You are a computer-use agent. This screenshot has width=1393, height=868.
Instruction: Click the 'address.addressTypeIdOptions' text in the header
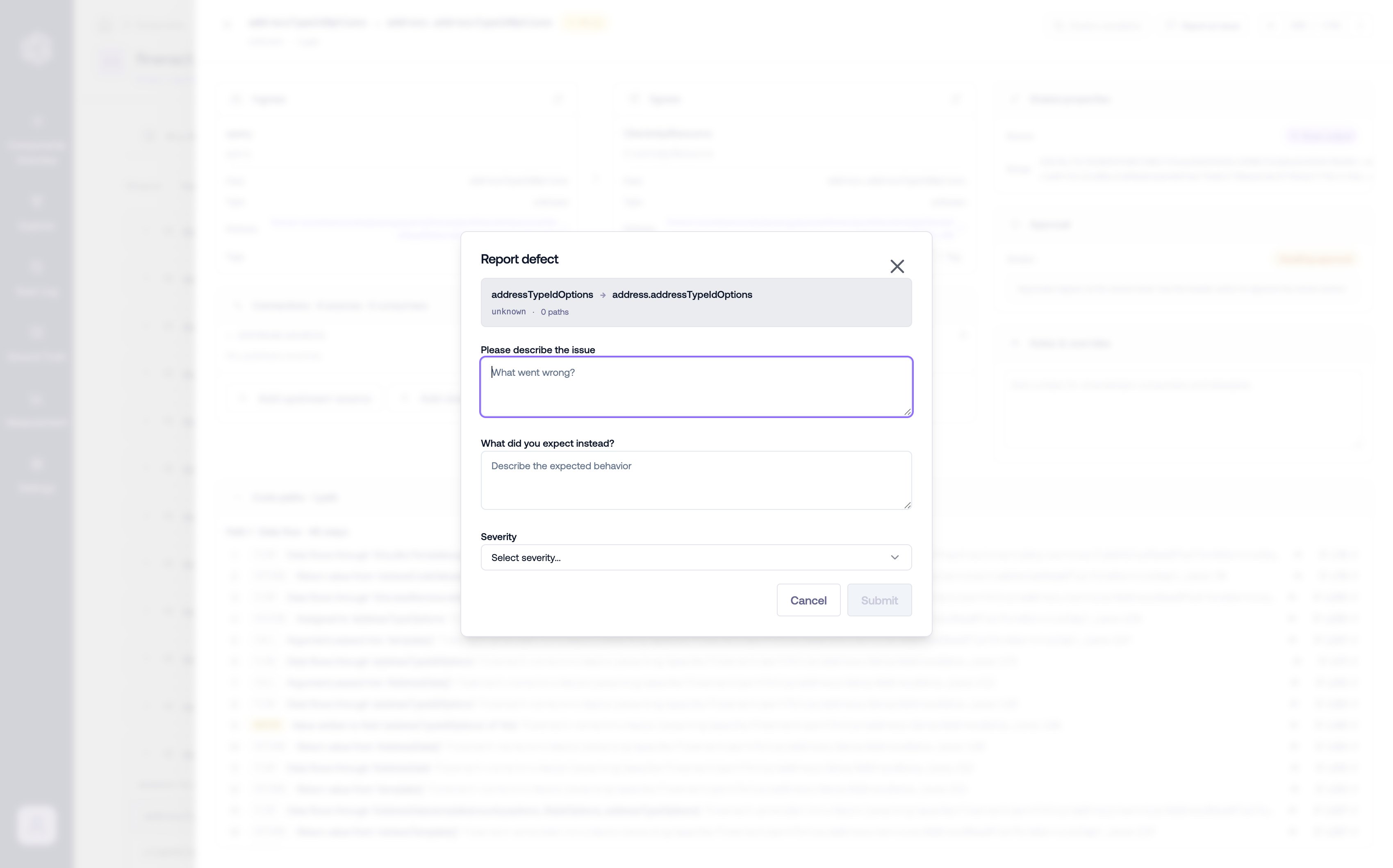pos(682,295)
